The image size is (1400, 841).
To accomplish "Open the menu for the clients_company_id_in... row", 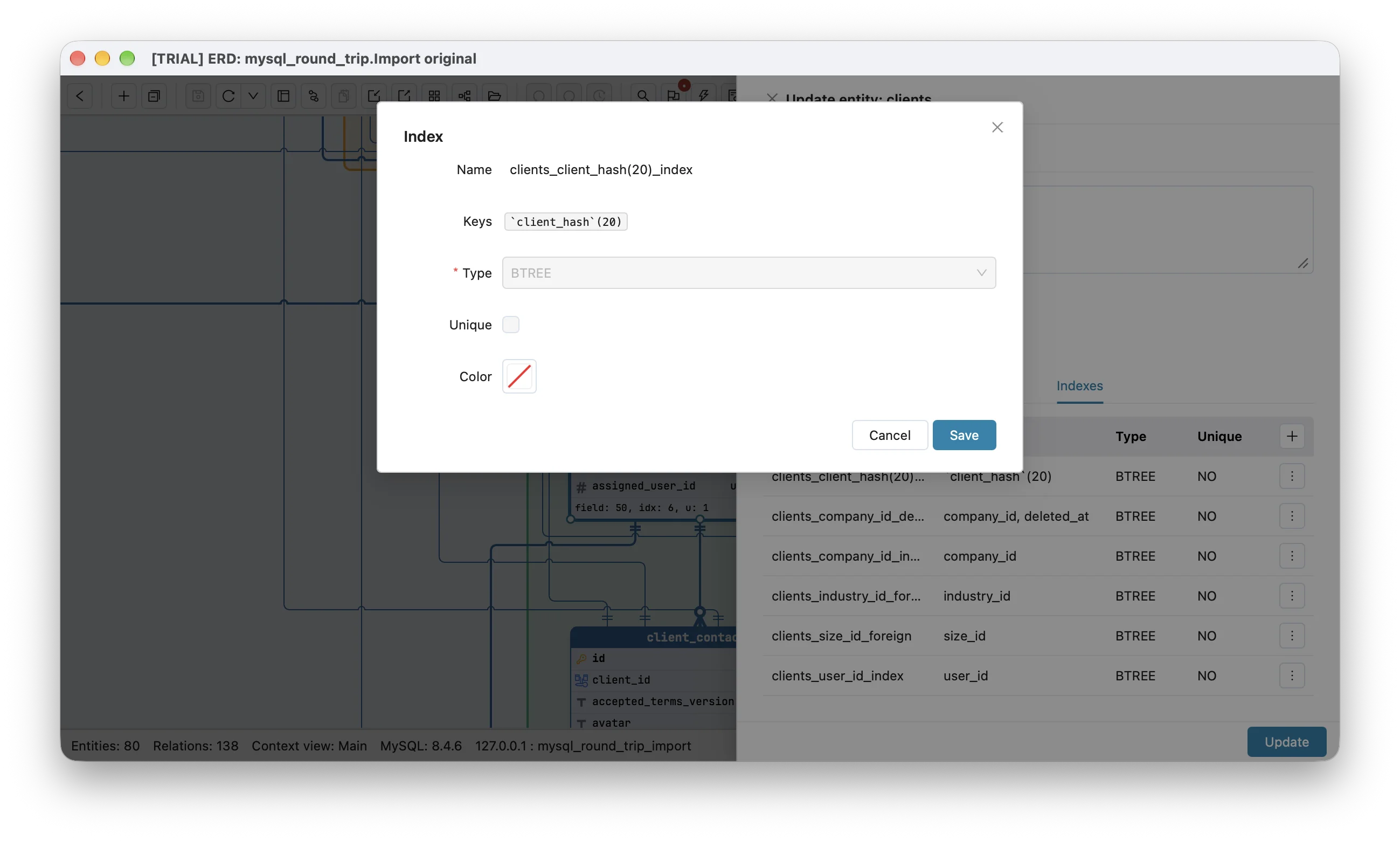I will (1291, 556).
